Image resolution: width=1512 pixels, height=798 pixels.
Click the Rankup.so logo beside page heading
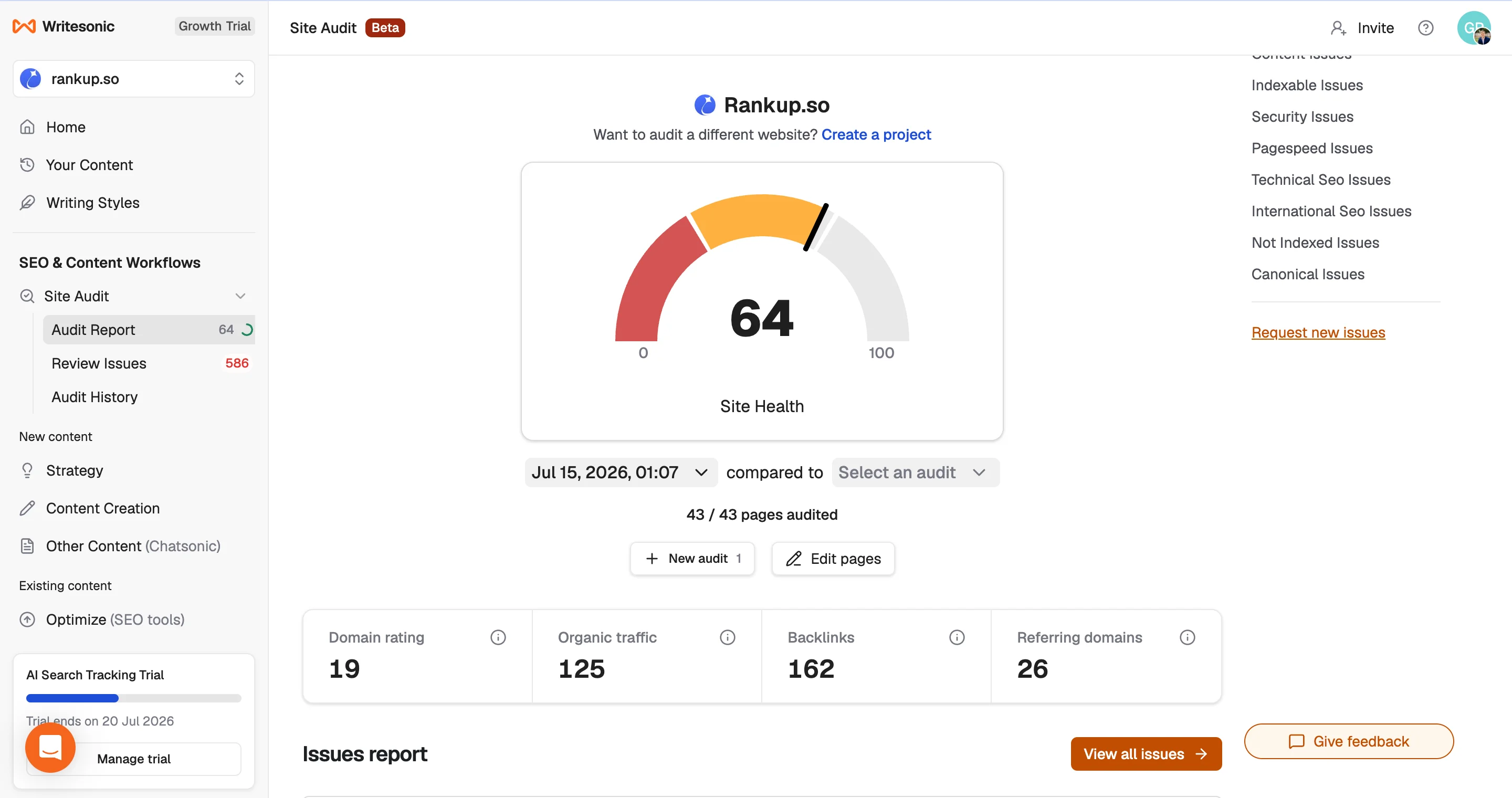coord(705,105)
